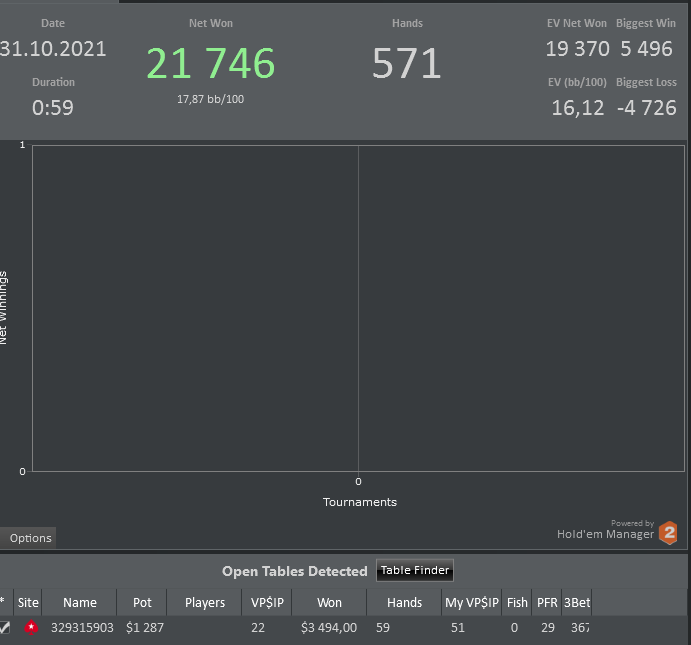Screen dimensions: 691x645
Task: Click the Fish column header
Action: click(x=517, y=602)
